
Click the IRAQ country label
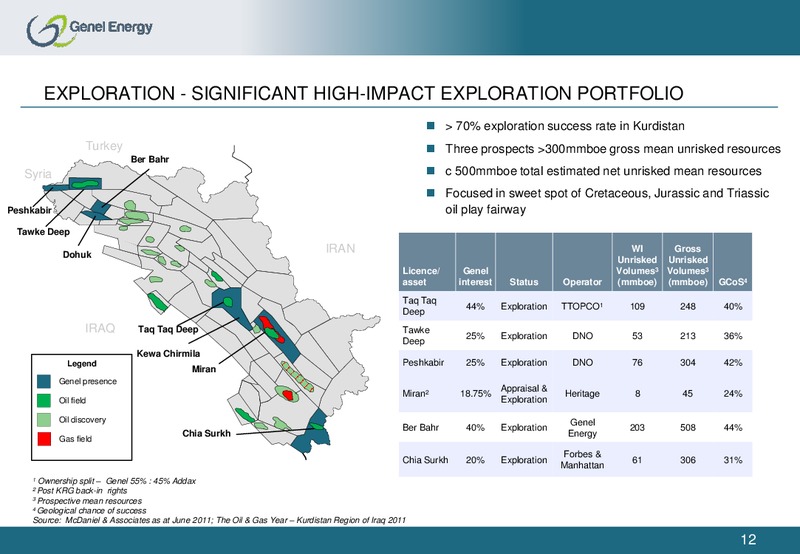100,328
